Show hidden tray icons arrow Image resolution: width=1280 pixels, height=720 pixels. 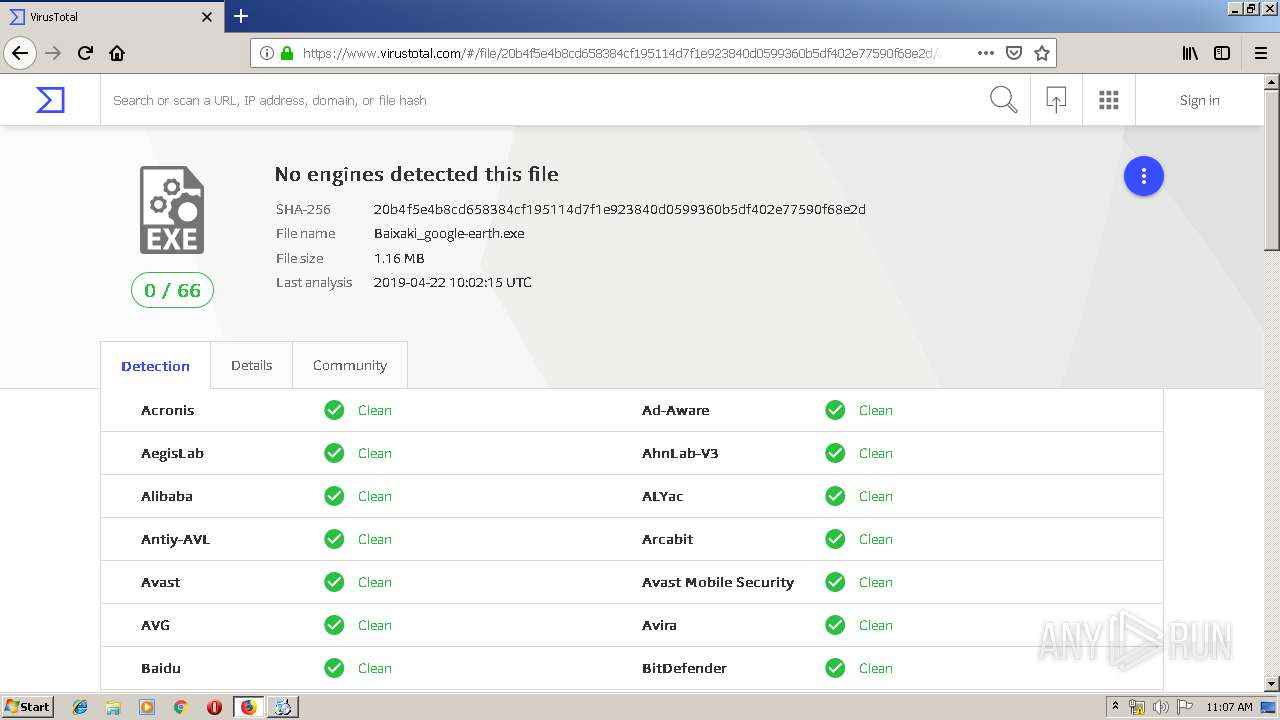point(1115,707)
